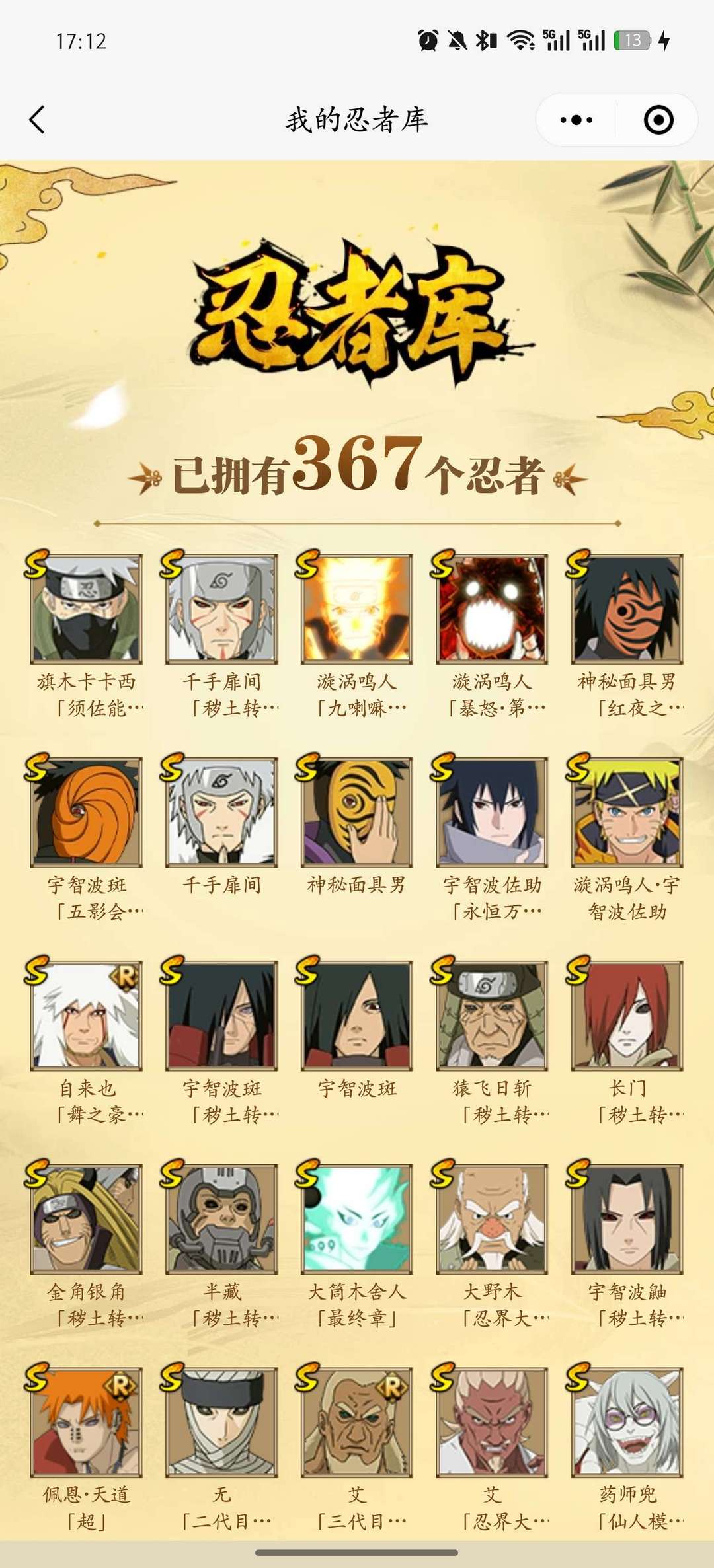Choose 半藏「秽土转…」masked ninja

(x=221, y=1220)
